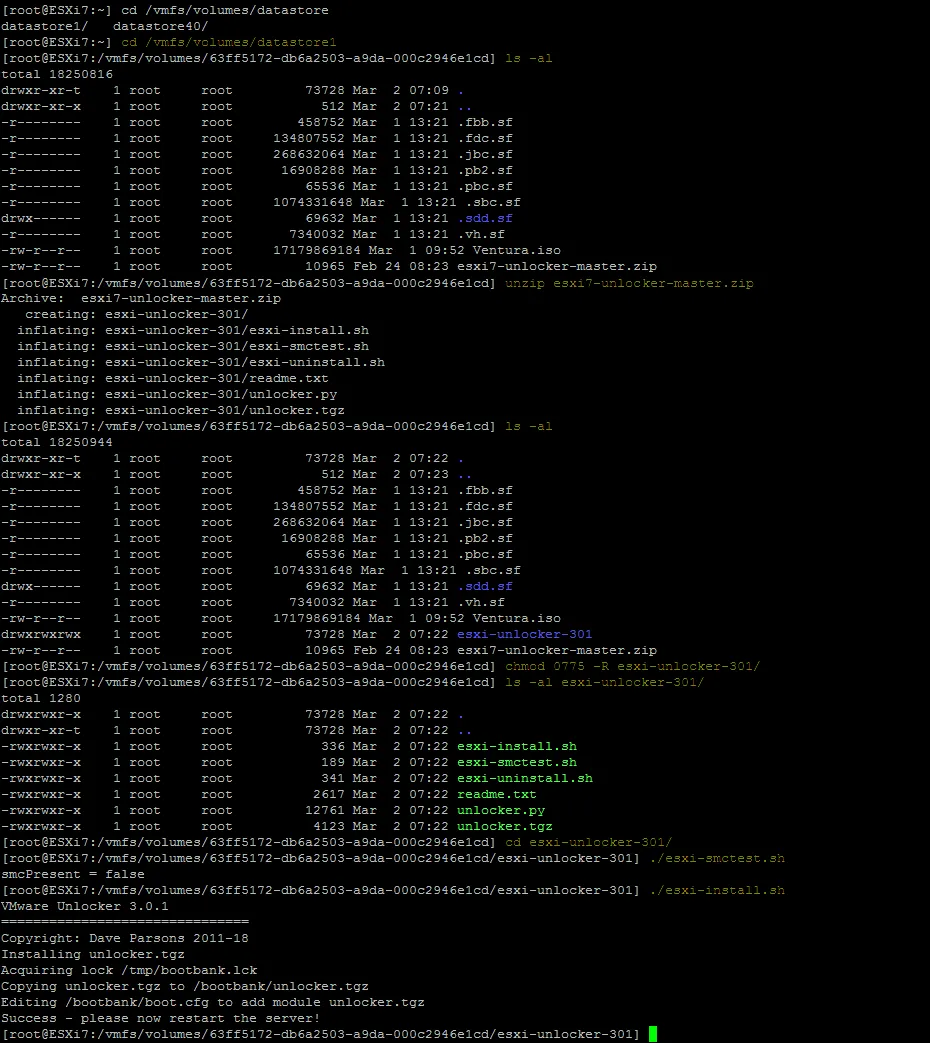Click the 'Copyright: Dave Parsons 2011-18' line
This screenshot has width=930, height=1043.
pyautogui.click(x=124, y=938)
